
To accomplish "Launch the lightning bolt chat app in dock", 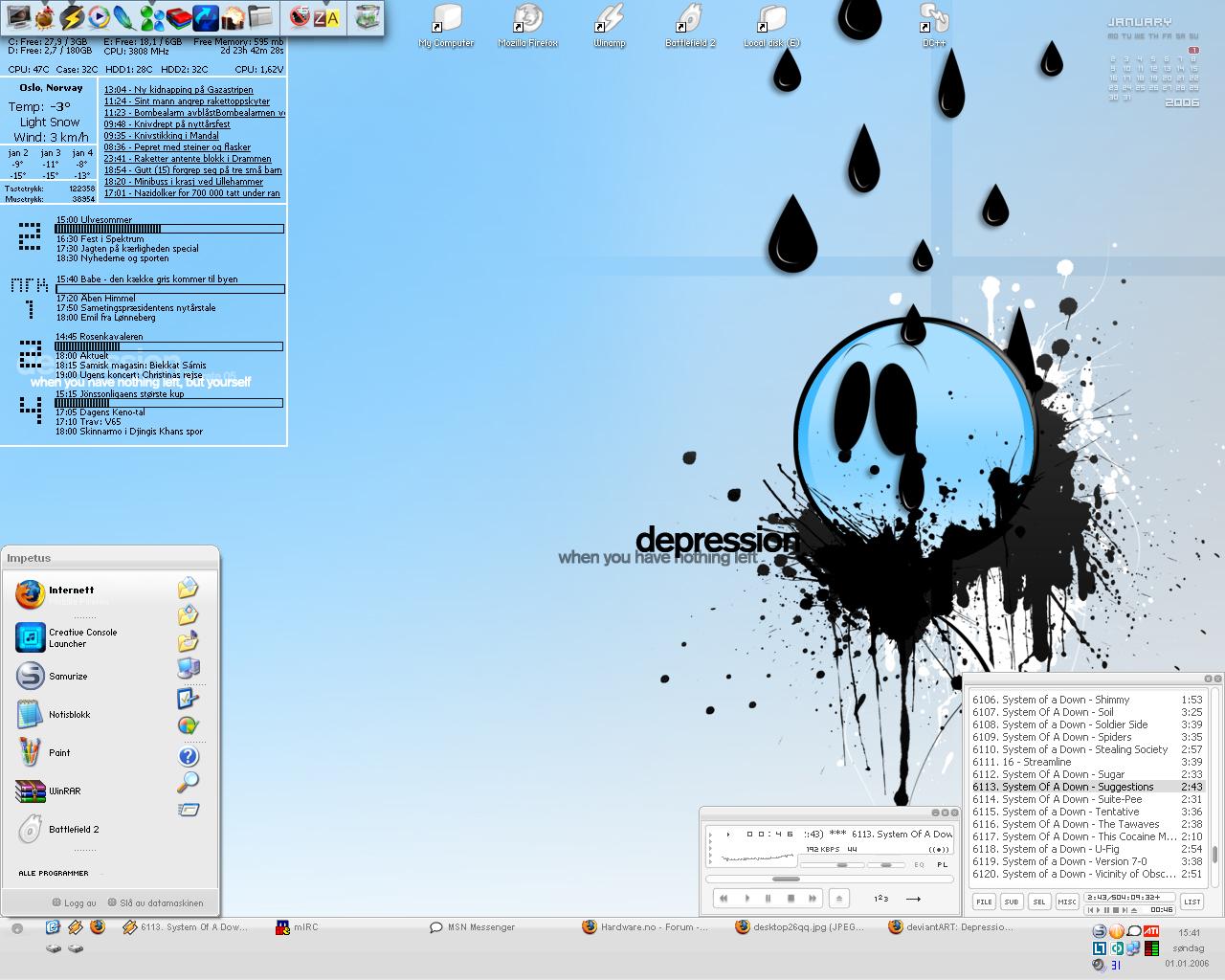I will point(72,16).
